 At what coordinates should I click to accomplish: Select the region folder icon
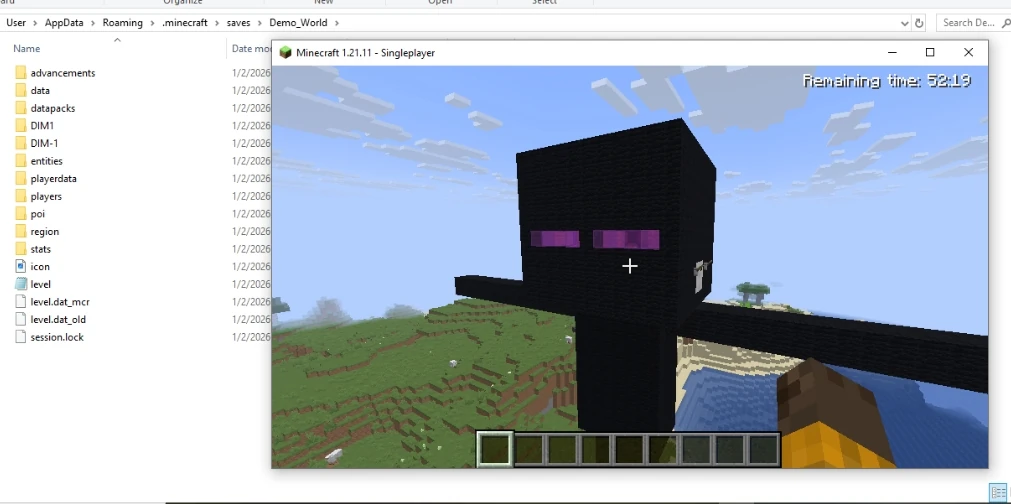tap(20, 231)
